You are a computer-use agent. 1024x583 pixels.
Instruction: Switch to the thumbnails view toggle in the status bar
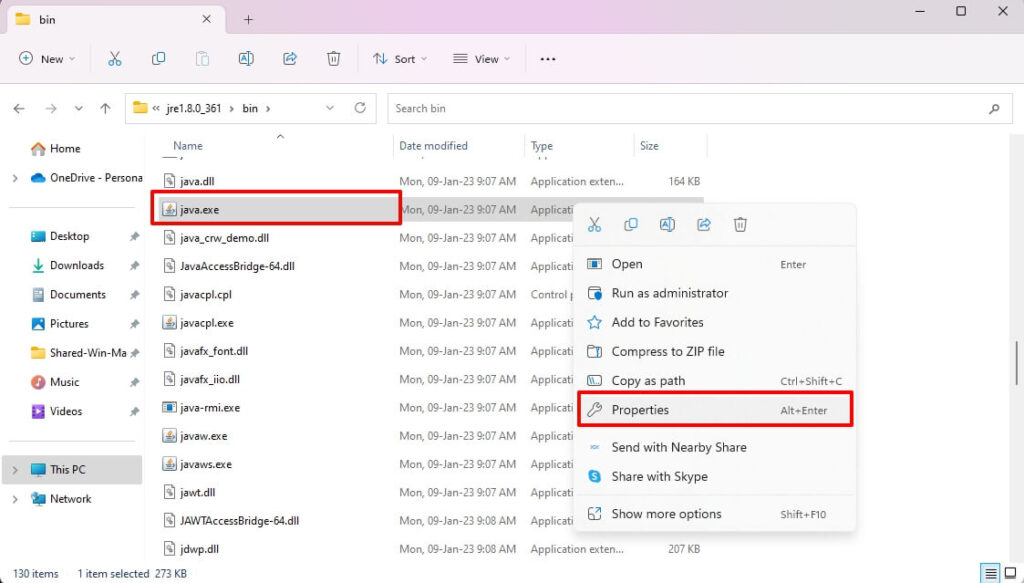point(1011,574)
